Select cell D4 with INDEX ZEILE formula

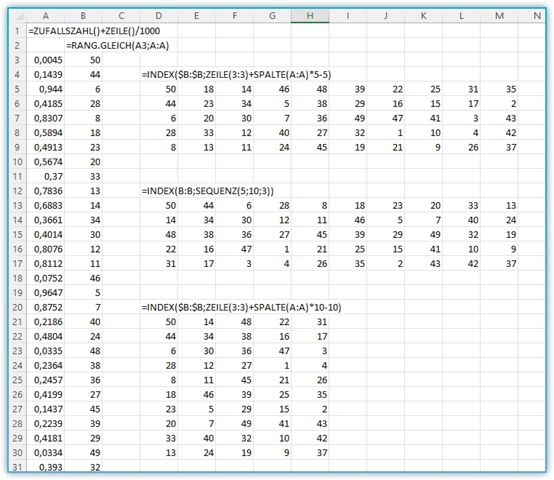pos(236,75)
